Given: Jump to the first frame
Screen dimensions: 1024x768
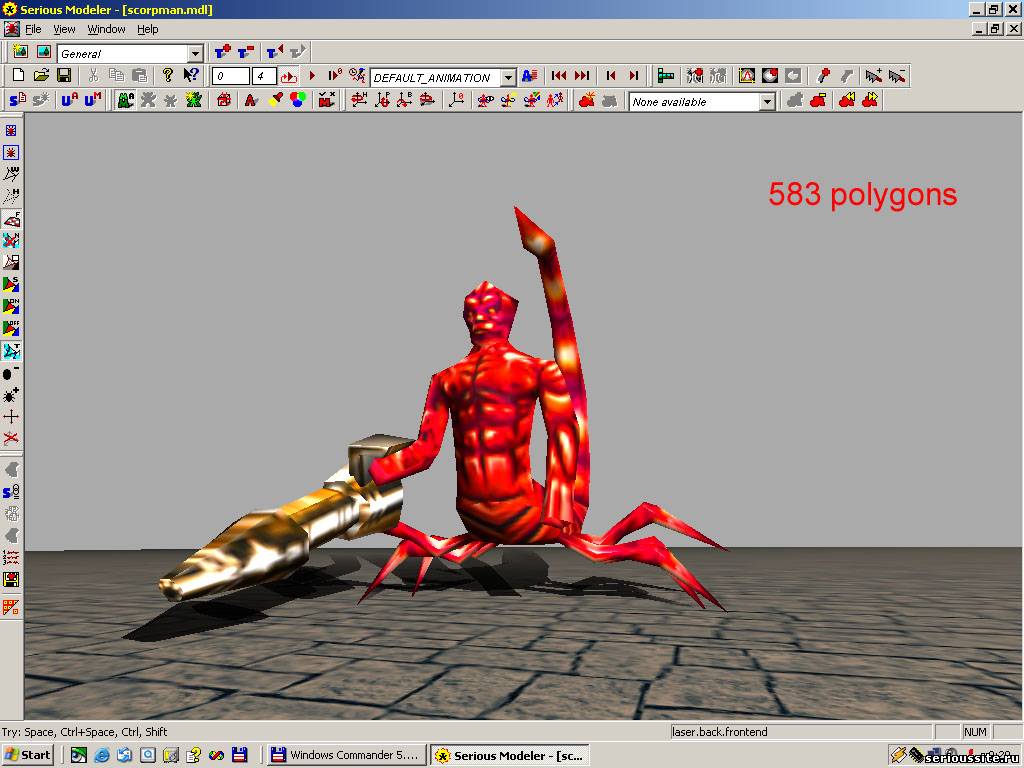Looking at the screenshot, I should pyautogui.click(x=558, y=76).
